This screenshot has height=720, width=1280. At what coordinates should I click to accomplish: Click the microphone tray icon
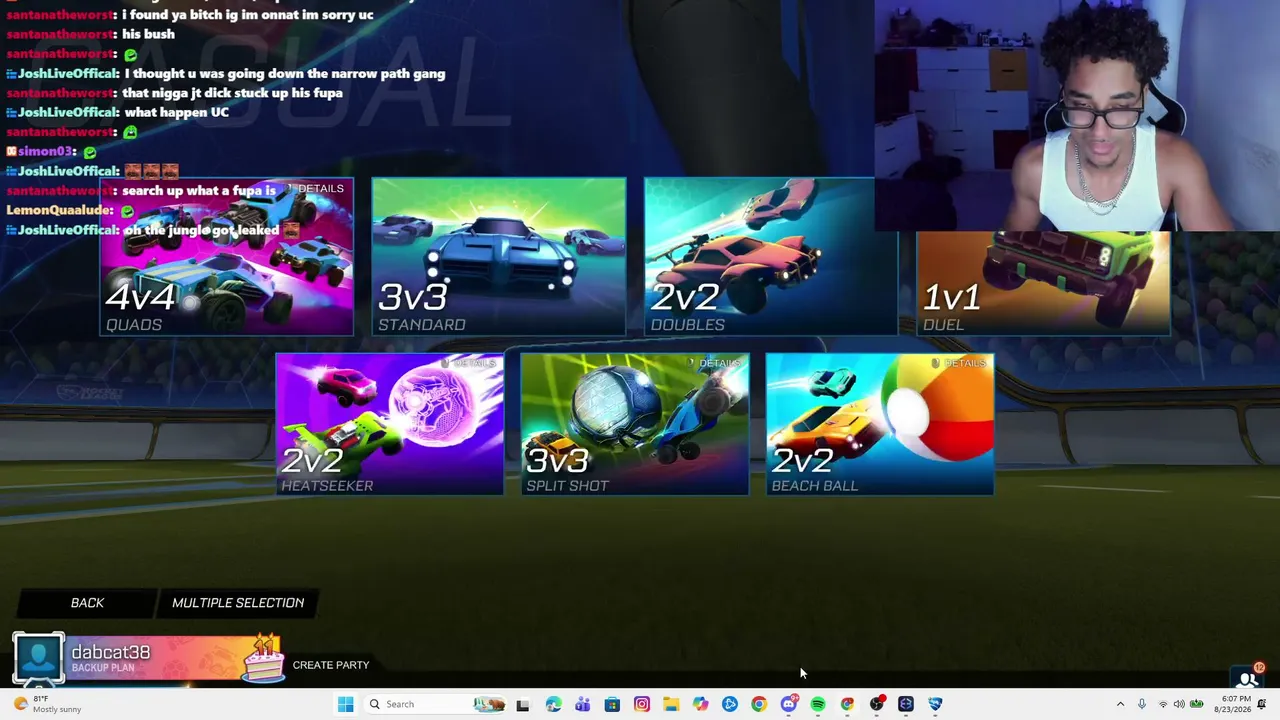click(1141, 704)
